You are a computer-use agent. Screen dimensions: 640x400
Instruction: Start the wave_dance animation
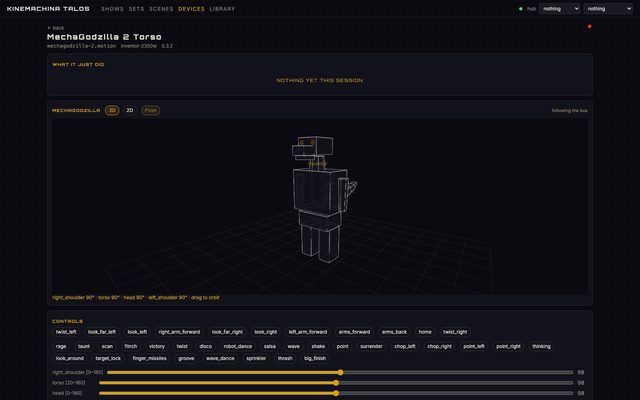220,358
